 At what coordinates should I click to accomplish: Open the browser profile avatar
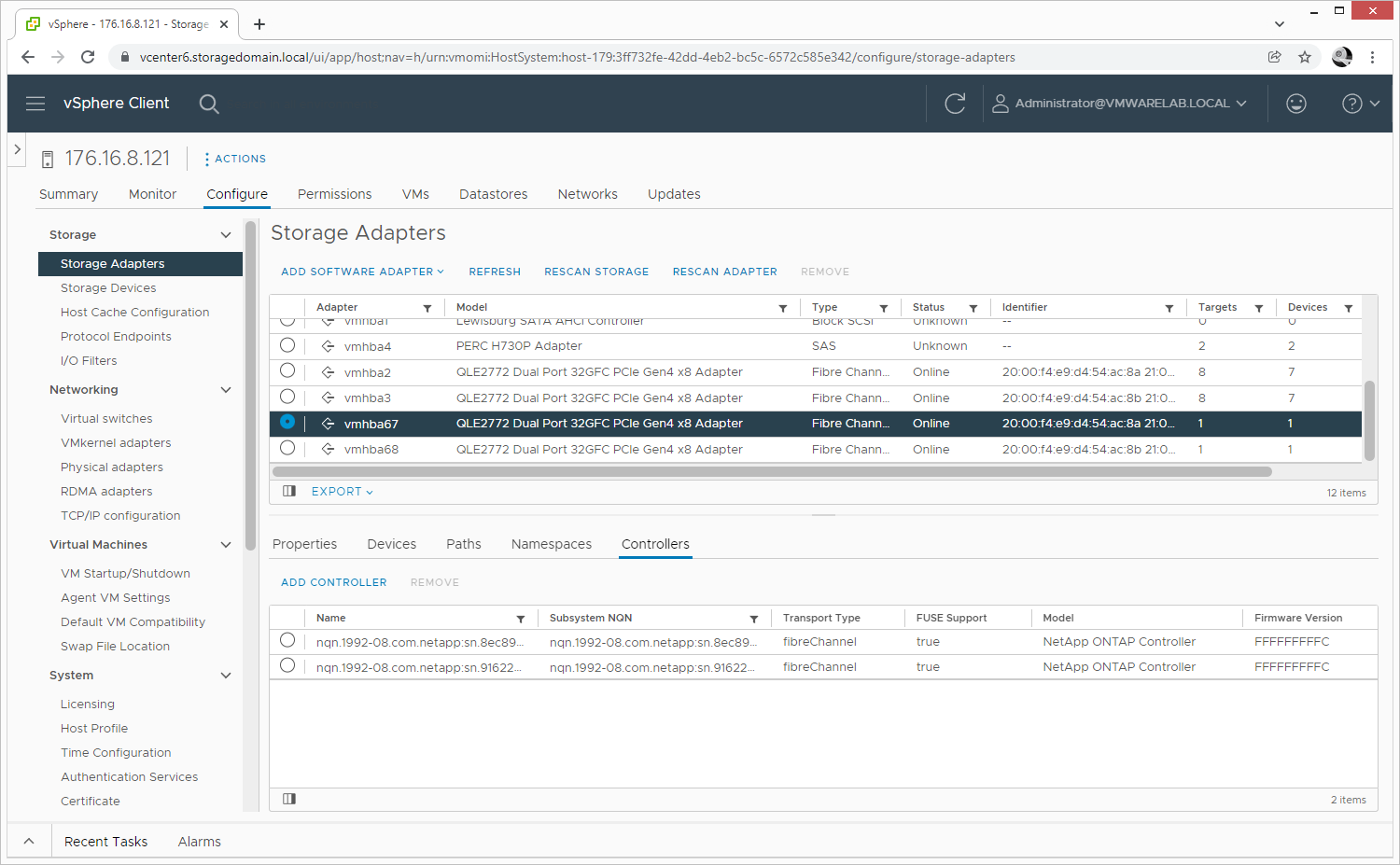click(x=1342, y=57)
